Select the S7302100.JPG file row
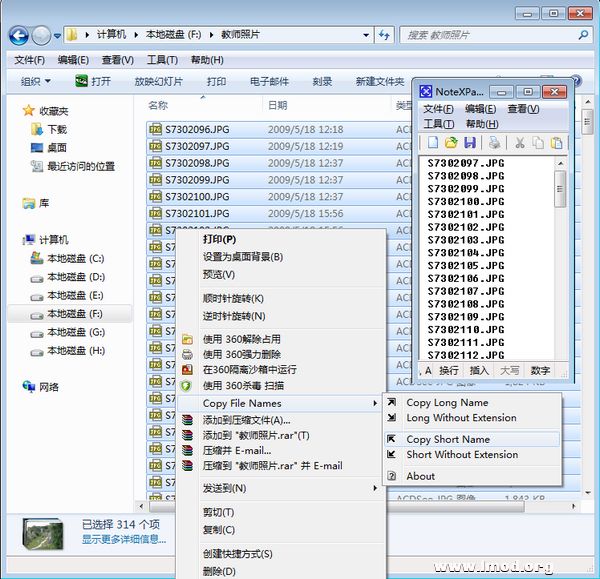Image resolution: width=600 pixels, height=579 pixels. tap(279, 196)
